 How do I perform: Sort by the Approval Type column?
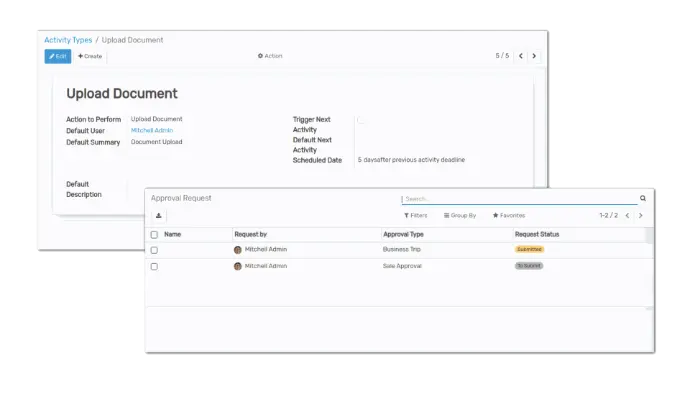tap(404, 235)
